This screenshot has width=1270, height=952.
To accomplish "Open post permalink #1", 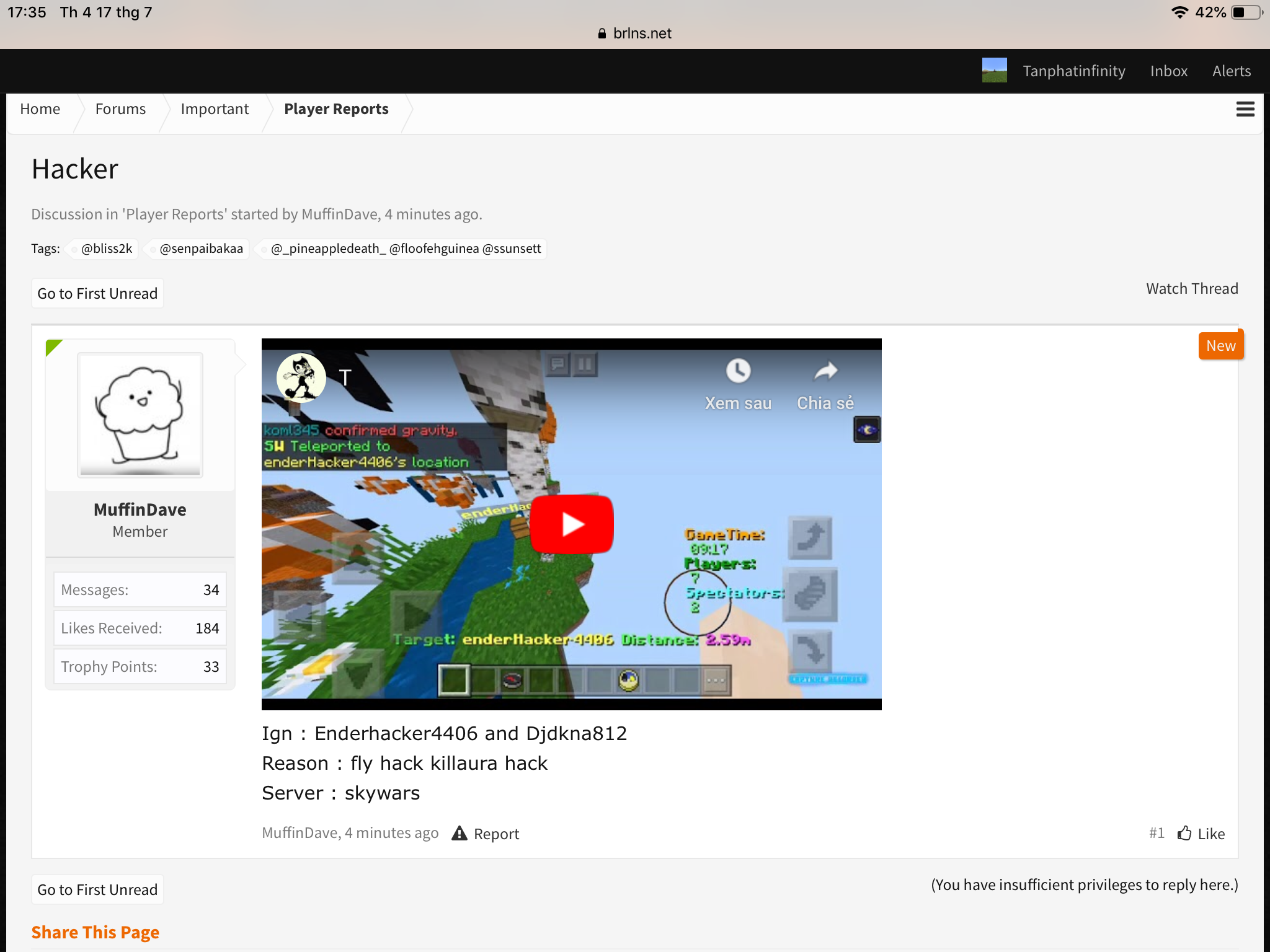I will [x=1157, y=833].
